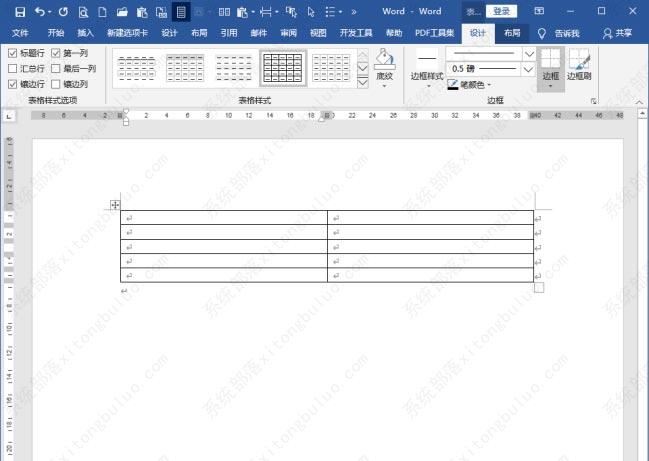The image size is (649, 461).
Task: Select the 边框刷 border painter tool
Action: coord(579,62)
